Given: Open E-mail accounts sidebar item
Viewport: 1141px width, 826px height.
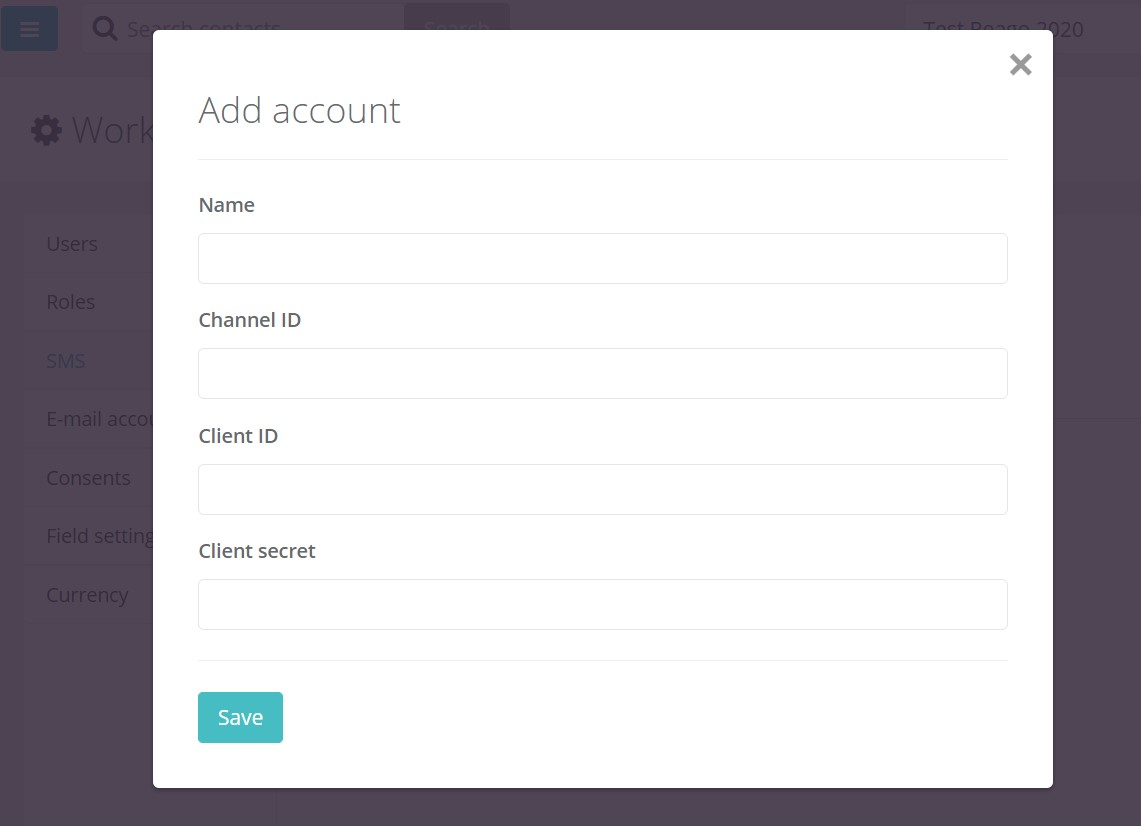Looking at the screenshot, I should click(x=99, y=419).
